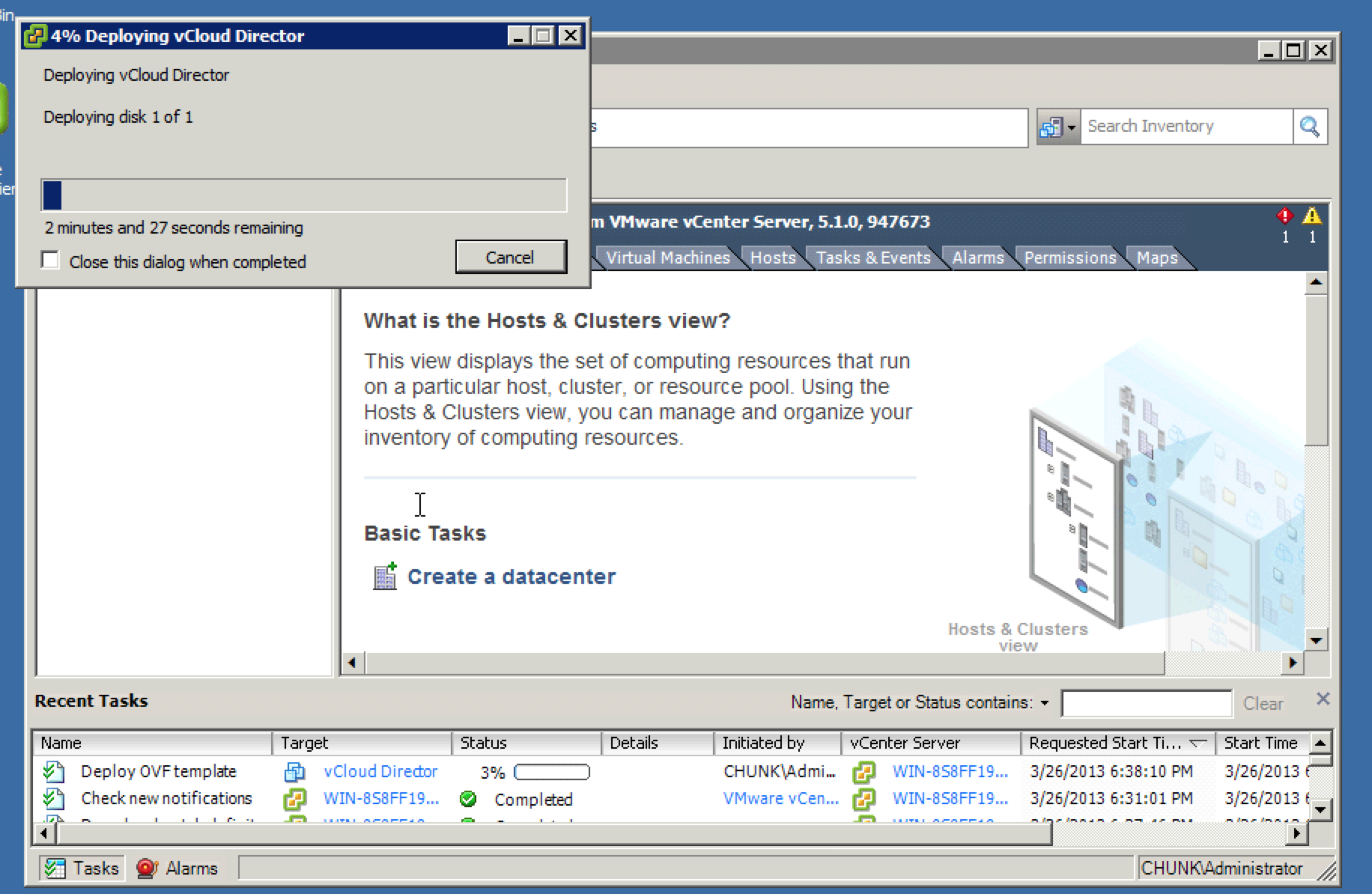Enable Close this dialog when completed
The height and width of the screenshot is (894, 1372).
50,261
